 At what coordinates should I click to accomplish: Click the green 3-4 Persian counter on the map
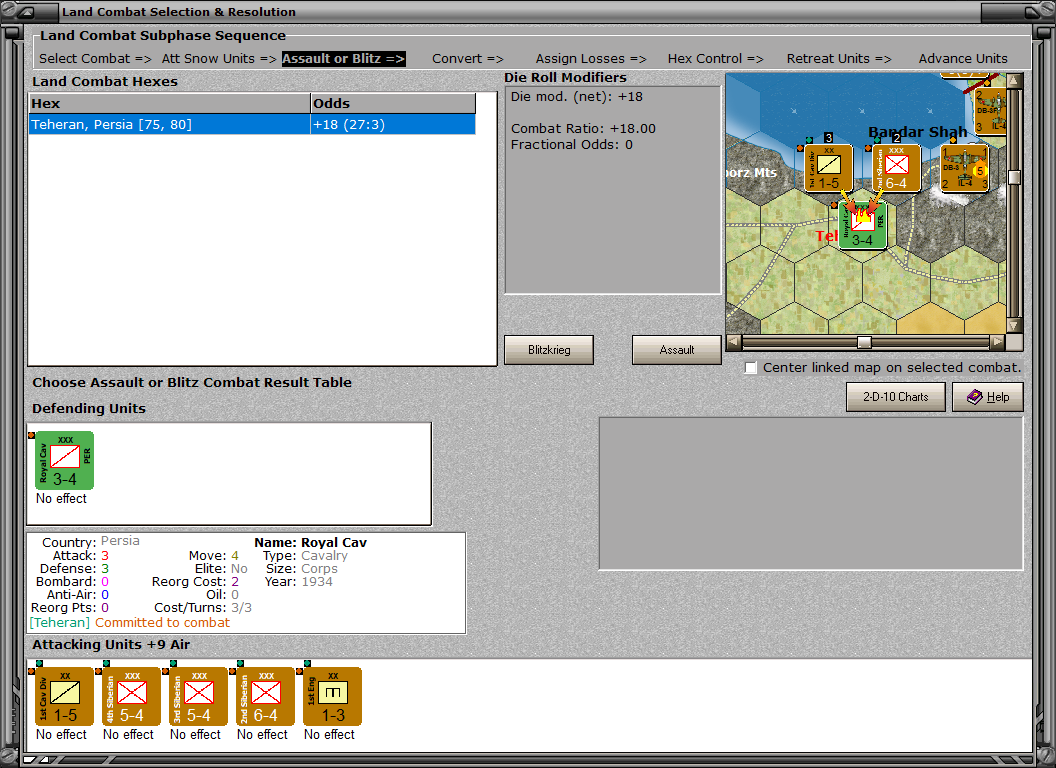coord(863,226)
